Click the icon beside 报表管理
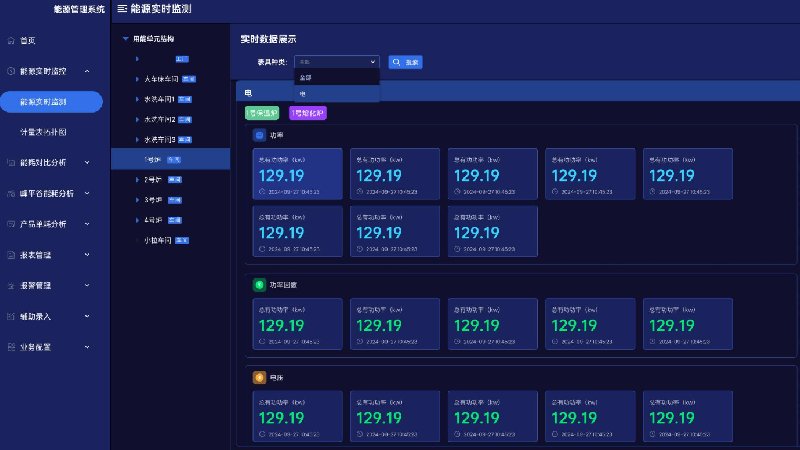 pos(11,255)
